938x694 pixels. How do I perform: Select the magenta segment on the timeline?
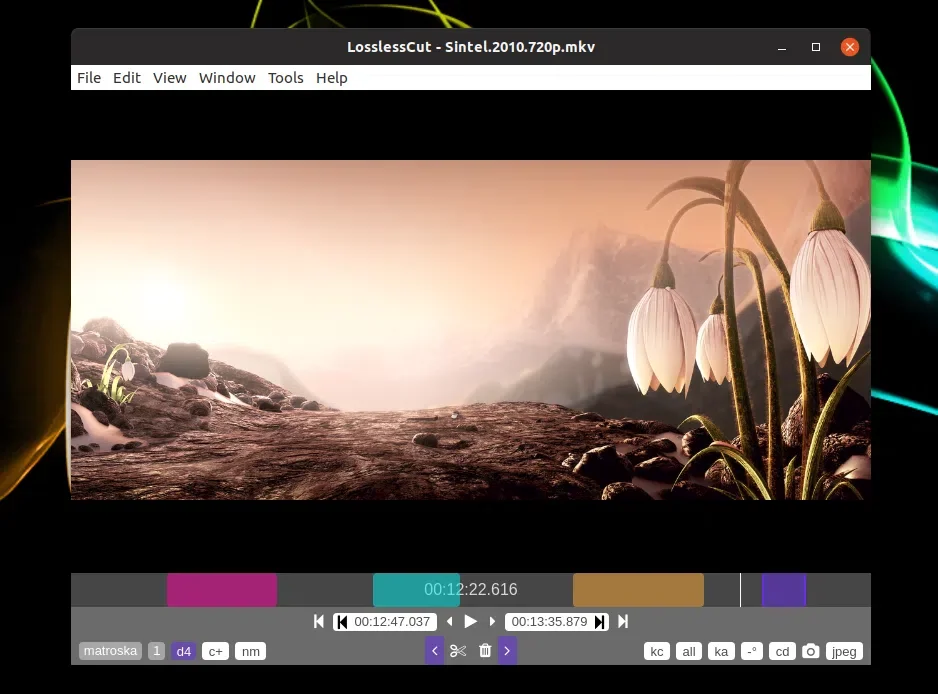221,590
